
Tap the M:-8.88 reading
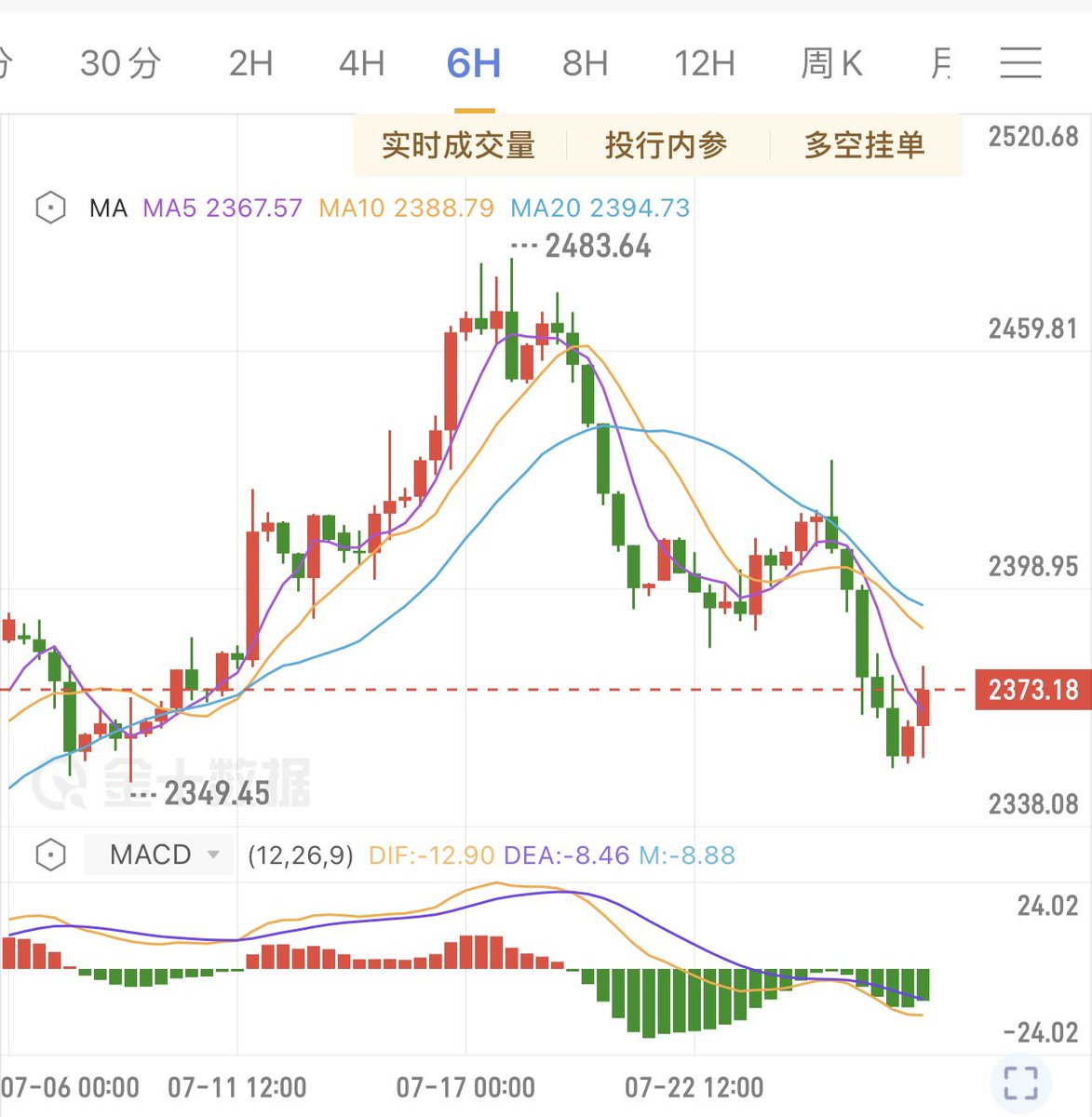(687, 855)
